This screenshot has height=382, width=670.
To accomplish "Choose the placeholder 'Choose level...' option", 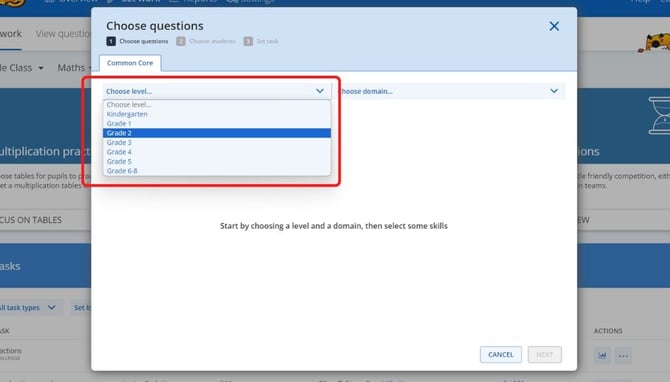I will 217,105.
